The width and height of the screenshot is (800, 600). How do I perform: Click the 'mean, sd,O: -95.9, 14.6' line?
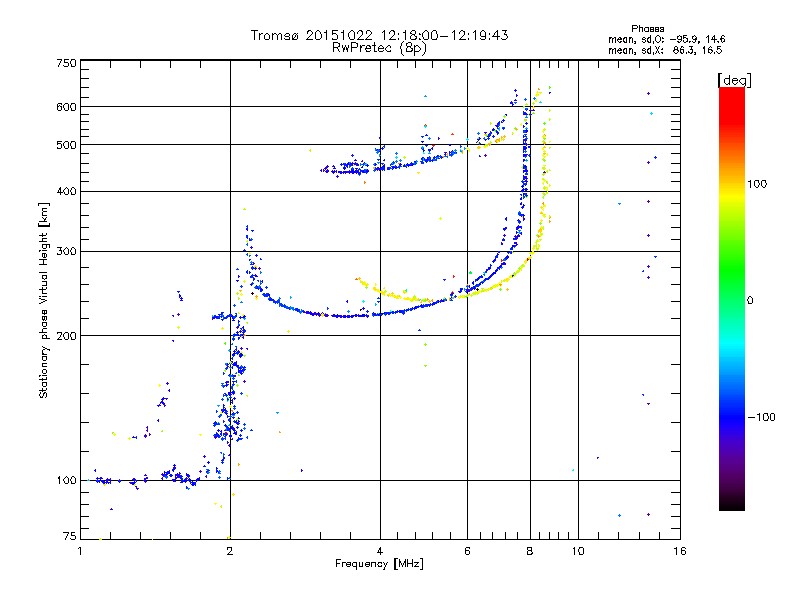click(x=666, y=39)
